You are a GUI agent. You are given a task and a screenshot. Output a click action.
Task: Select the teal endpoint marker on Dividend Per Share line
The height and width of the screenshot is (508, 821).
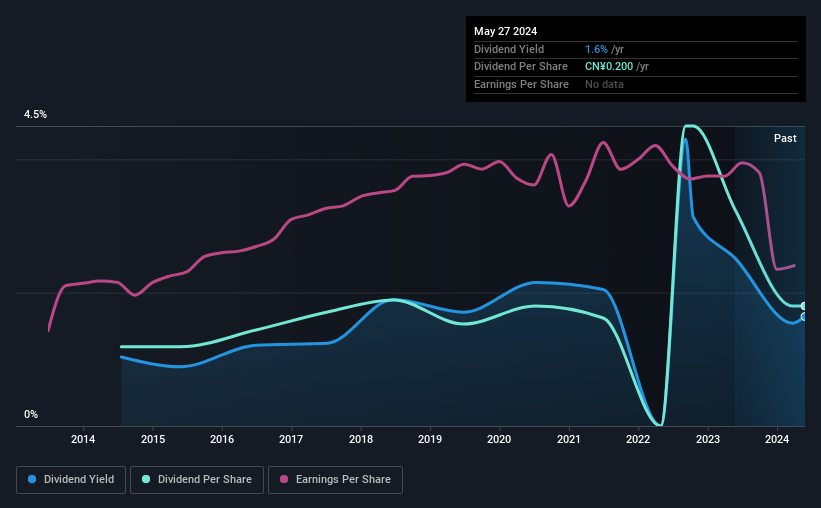(x=803, y=306)
